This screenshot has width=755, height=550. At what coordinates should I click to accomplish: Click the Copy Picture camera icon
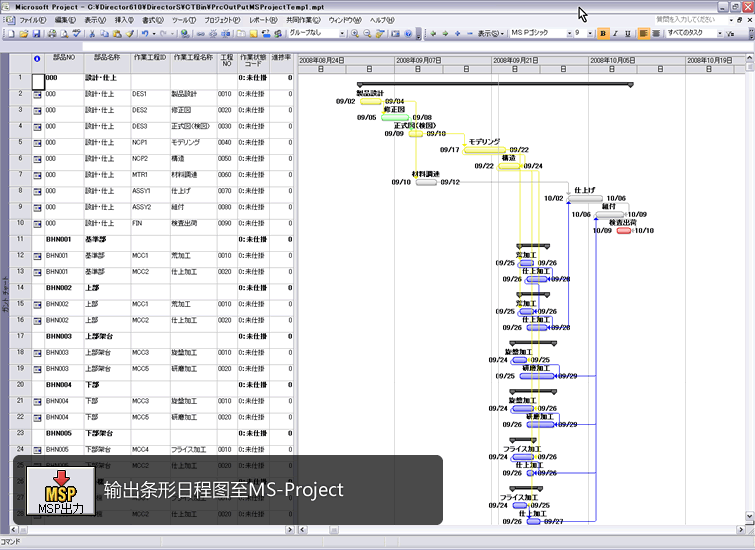pos(396,34)
